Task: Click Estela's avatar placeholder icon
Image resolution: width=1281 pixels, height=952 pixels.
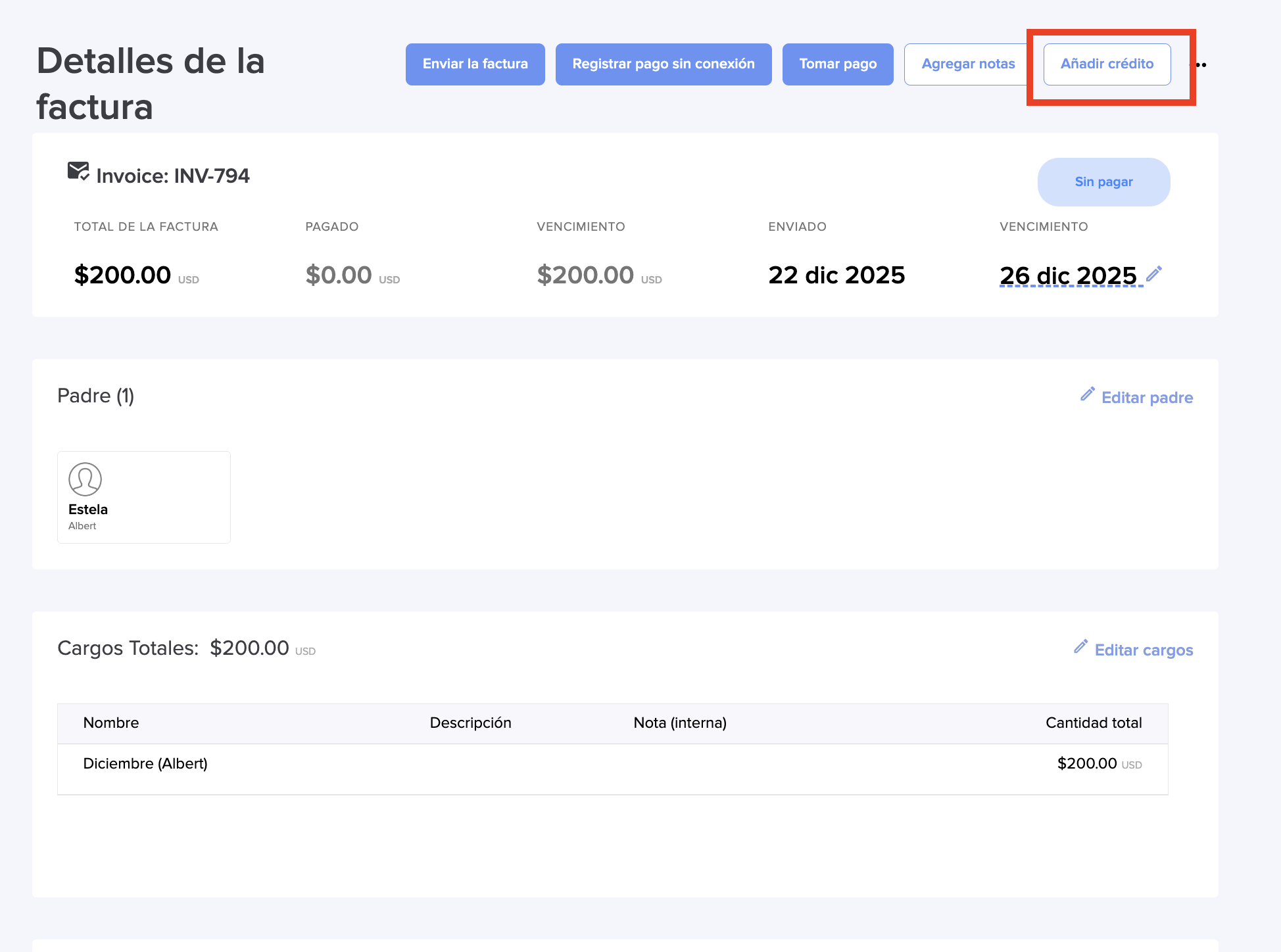Action: [x=85, y=479]
